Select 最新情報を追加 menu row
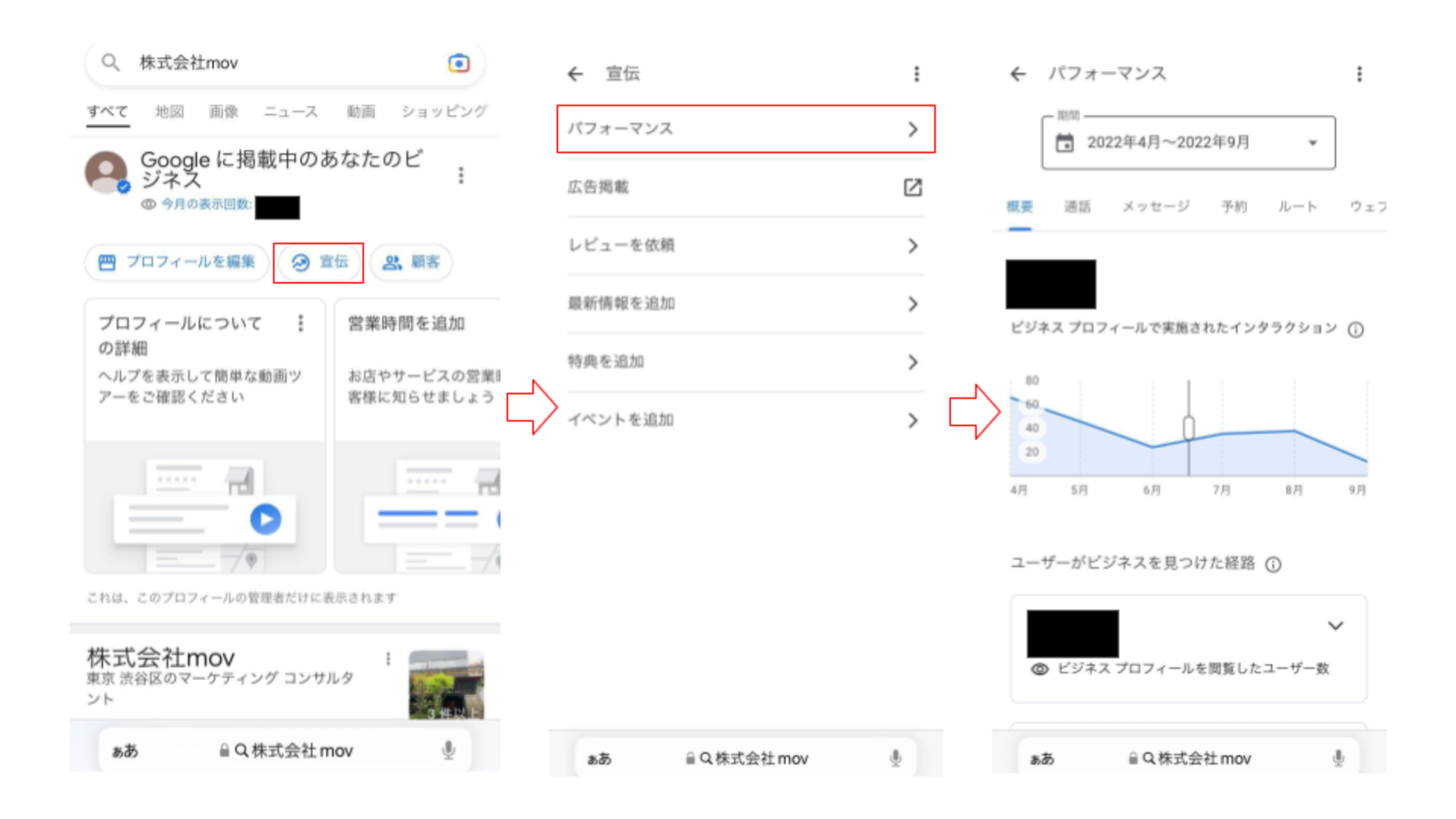Viewport: 1456px width, 819px height. point(745,304)
